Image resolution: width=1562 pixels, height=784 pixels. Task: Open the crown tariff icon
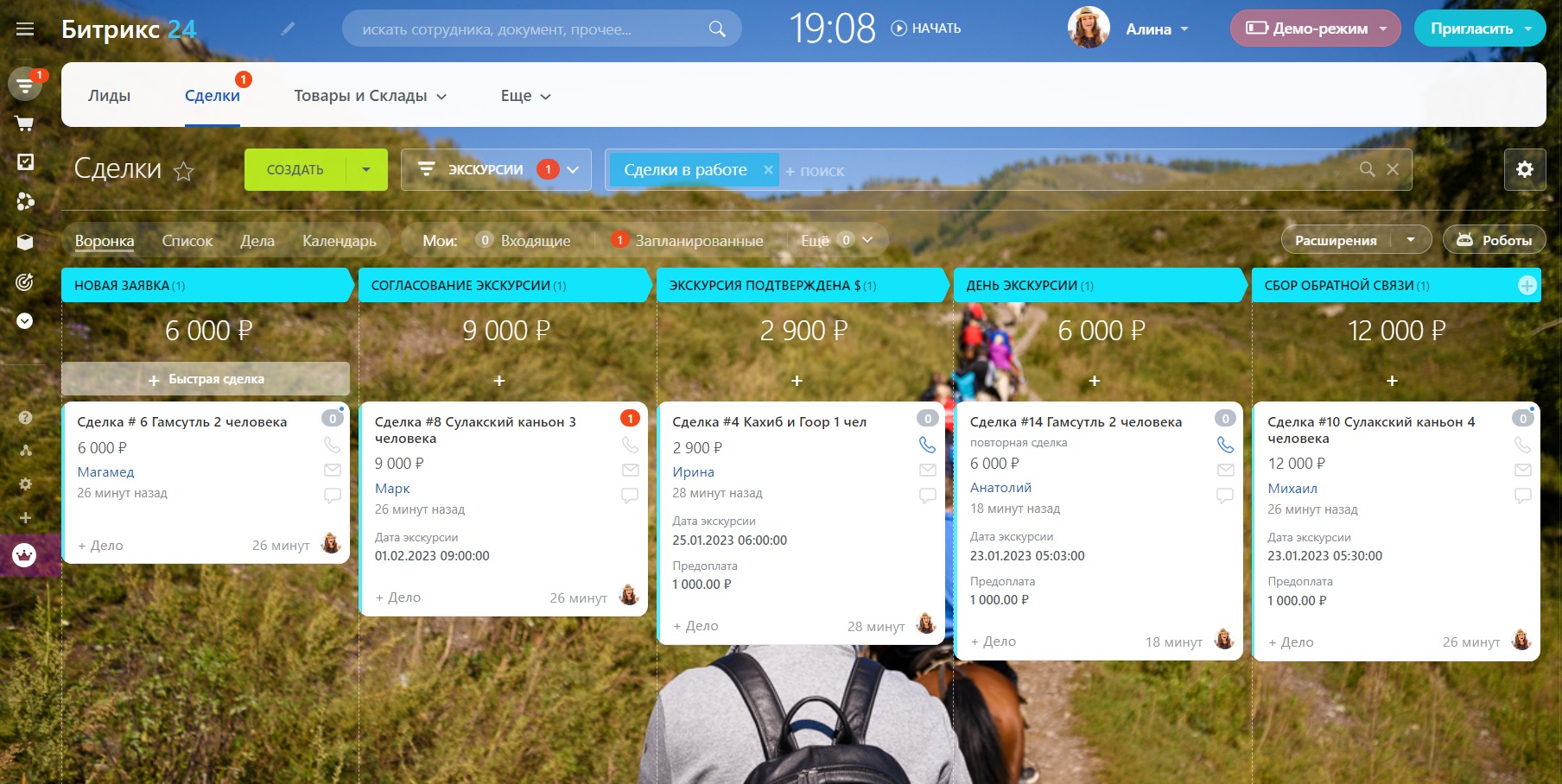pos(24,555)
